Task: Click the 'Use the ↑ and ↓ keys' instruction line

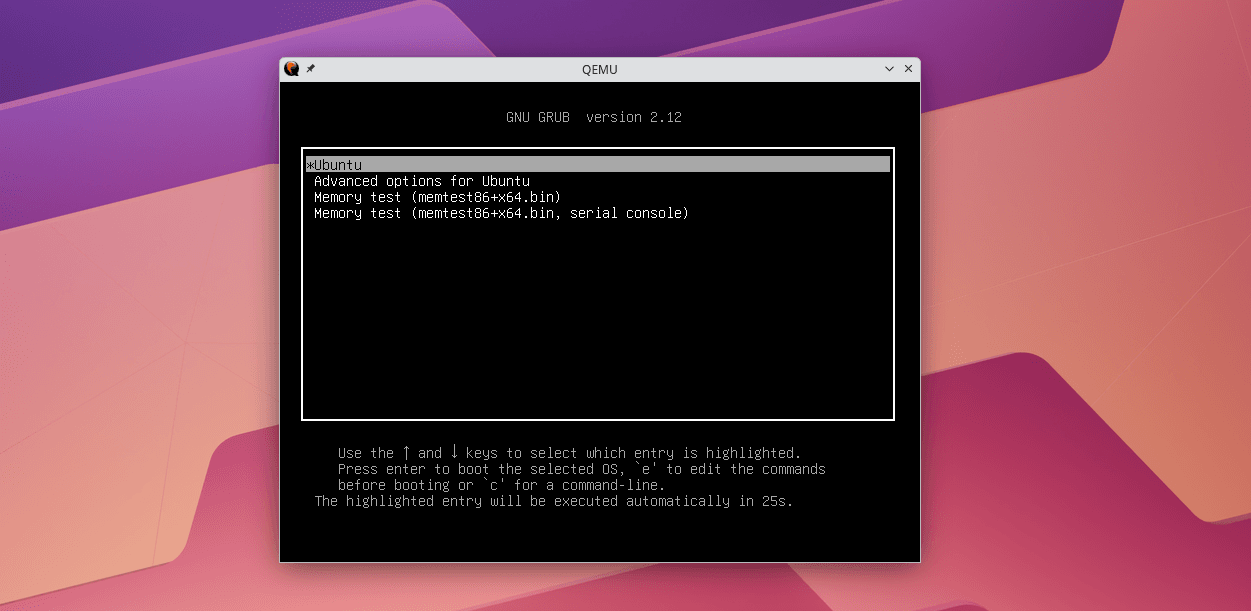Action: coord(570,453)
